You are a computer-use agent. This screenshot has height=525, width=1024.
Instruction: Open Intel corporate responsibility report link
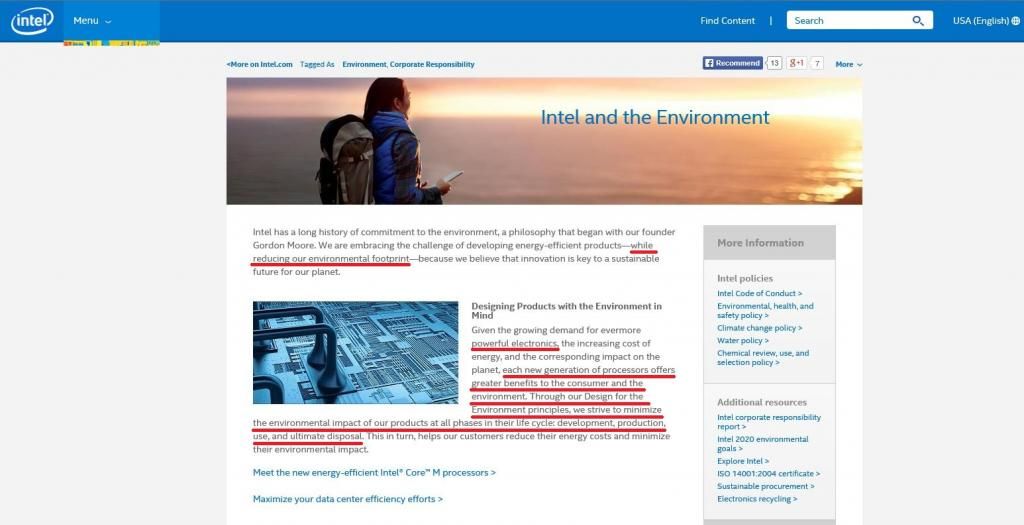769,422
